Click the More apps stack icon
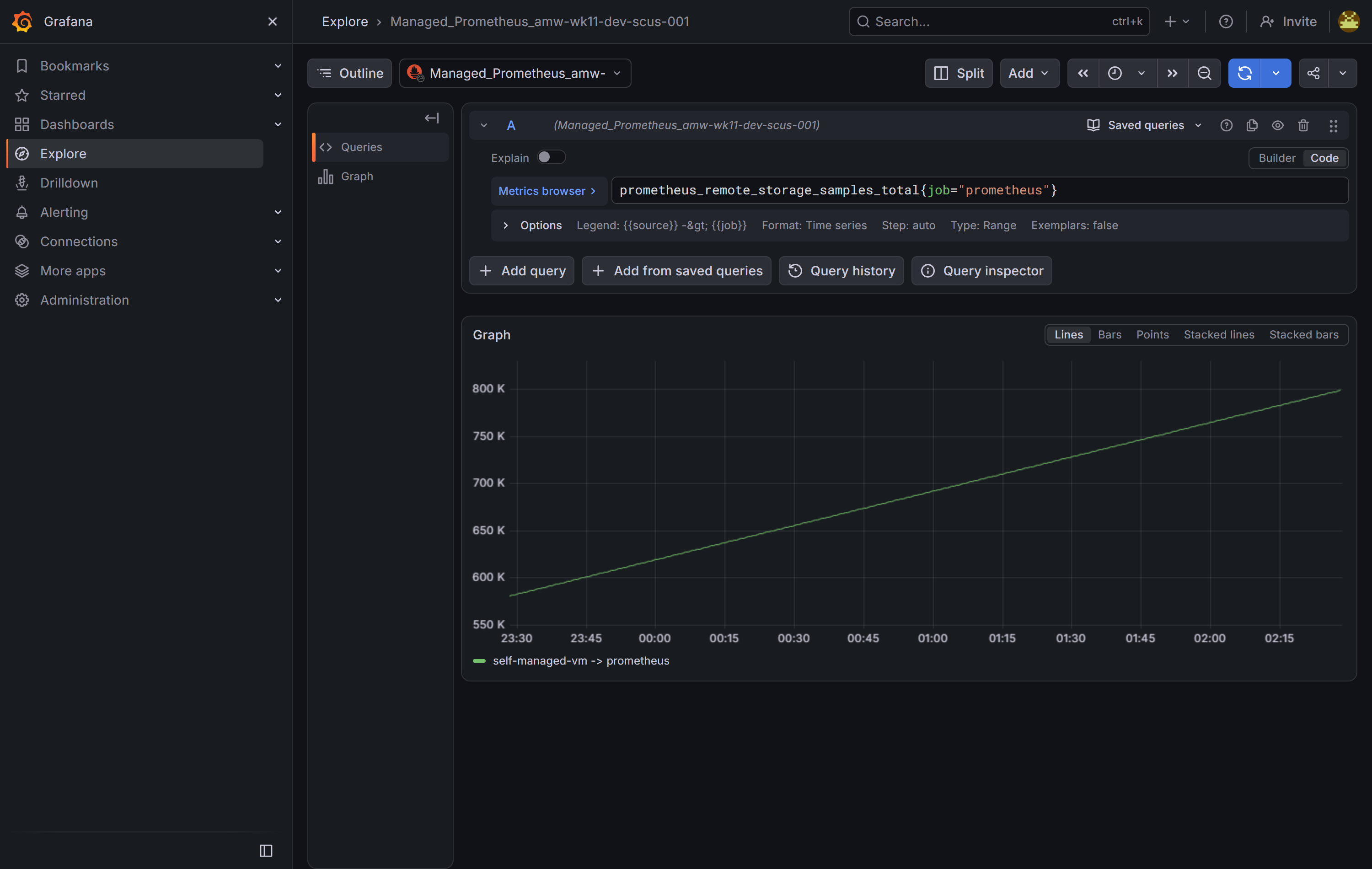Viewport: 1372px width, 869px height. tap(21, 271)
